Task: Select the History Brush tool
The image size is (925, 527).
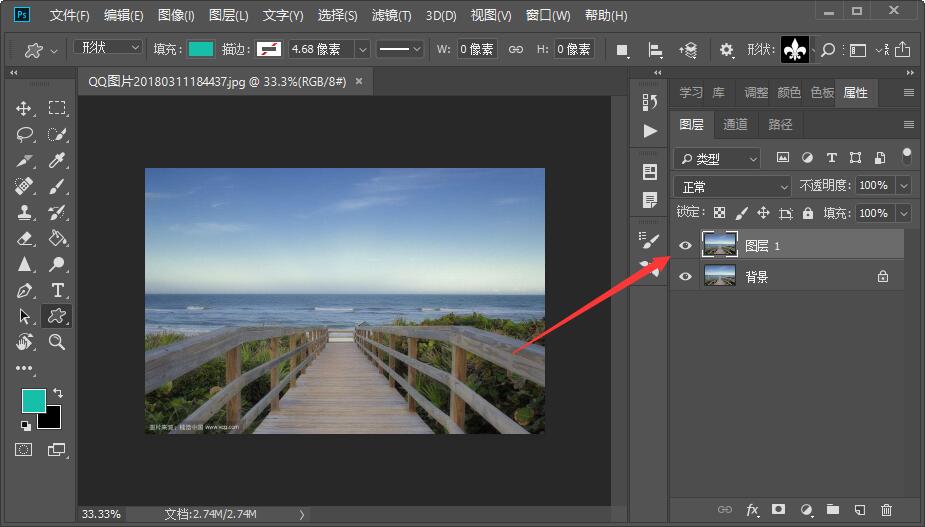Action: 57,212
